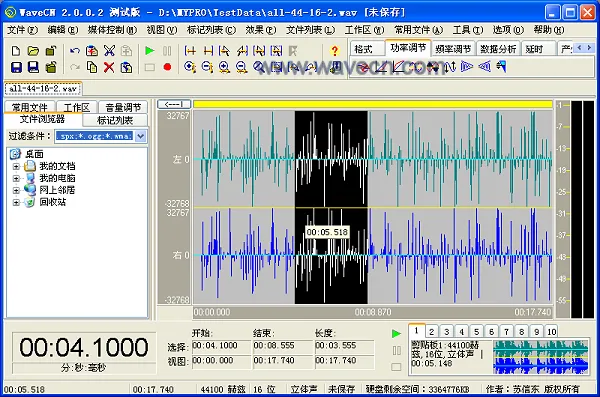Select clipboard tab 2
This screenshot has width=600, height=397.
(431, 332)
